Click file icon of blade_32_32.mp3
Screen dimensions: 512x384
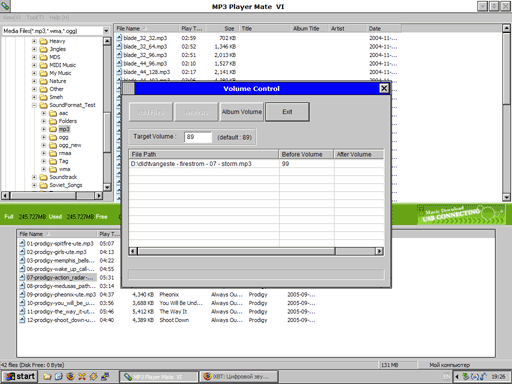click(119, 38)
